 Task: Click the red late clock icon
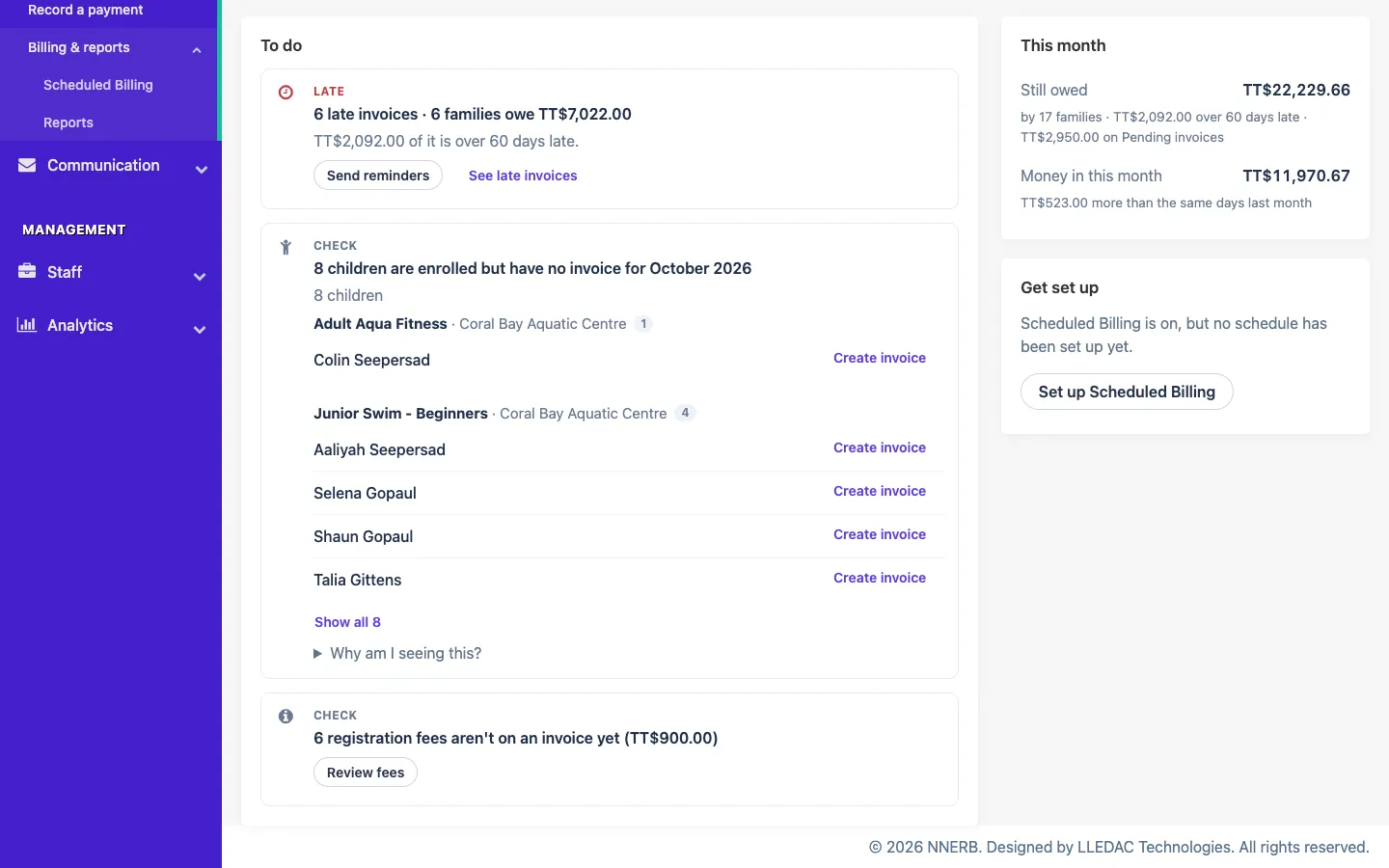tap(286, 93)
